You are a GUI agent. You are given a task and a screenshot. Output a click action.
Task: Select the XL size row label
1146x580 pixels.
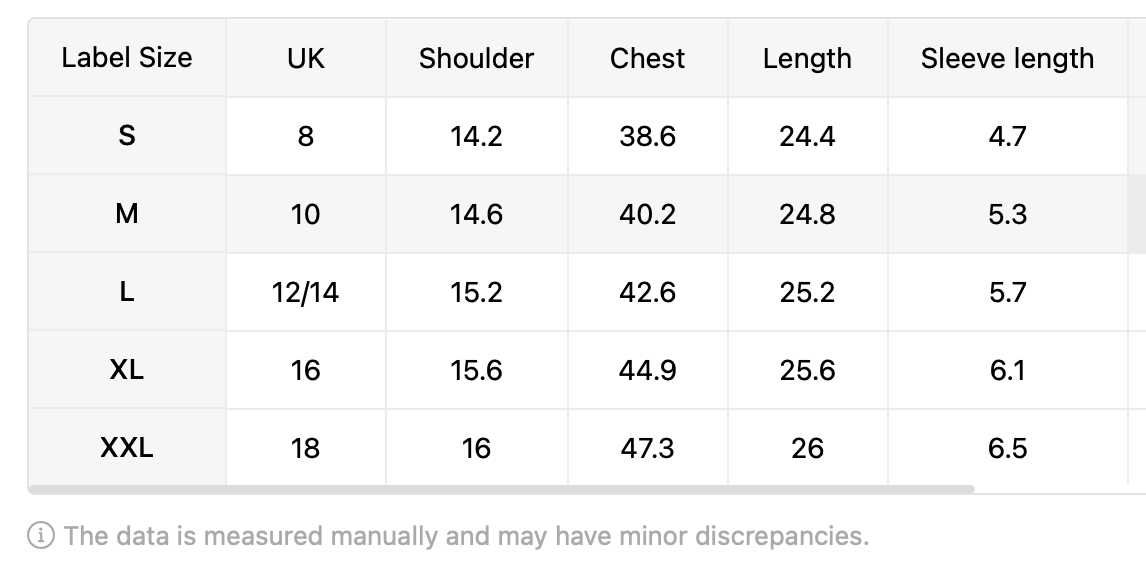[x=127, y=370]
